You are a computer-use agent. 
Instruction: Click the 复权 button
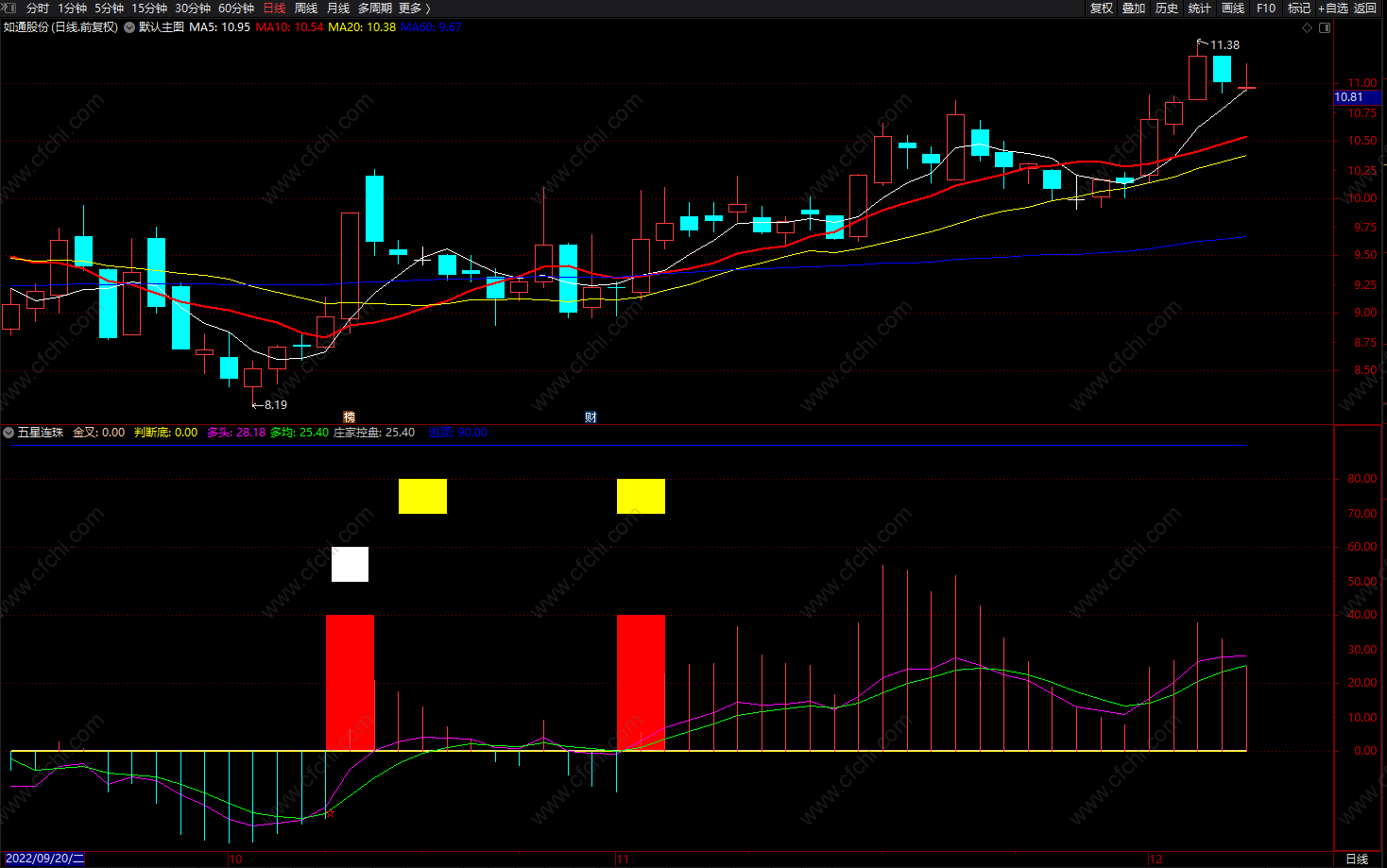pos(1102,9)
